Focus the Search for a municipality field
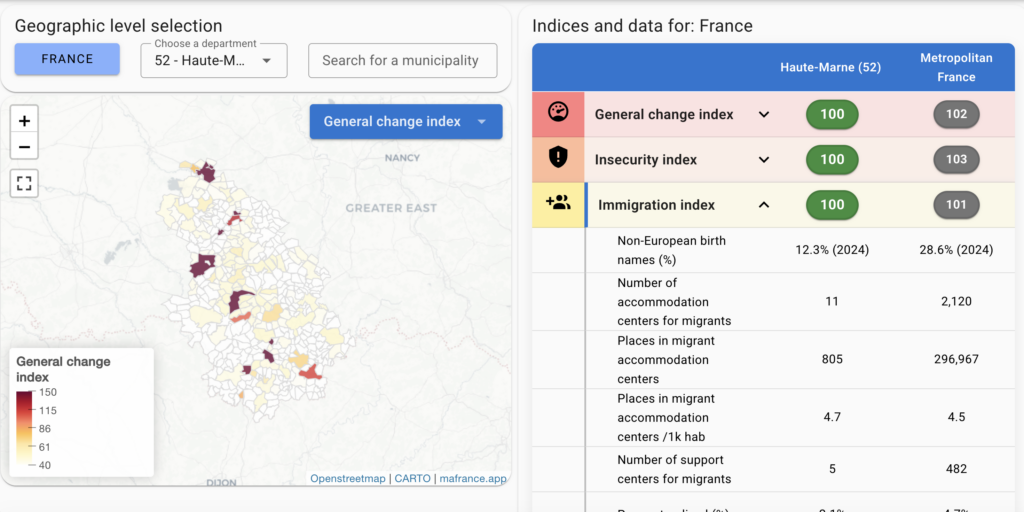This screenshot has height=512, width=1024. [401, 60]
